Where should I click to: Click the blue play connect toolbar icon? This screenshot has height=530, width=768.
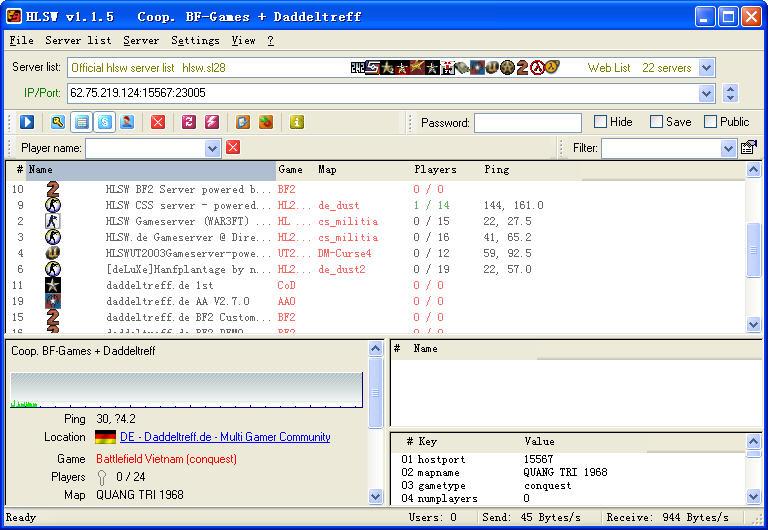27,122
